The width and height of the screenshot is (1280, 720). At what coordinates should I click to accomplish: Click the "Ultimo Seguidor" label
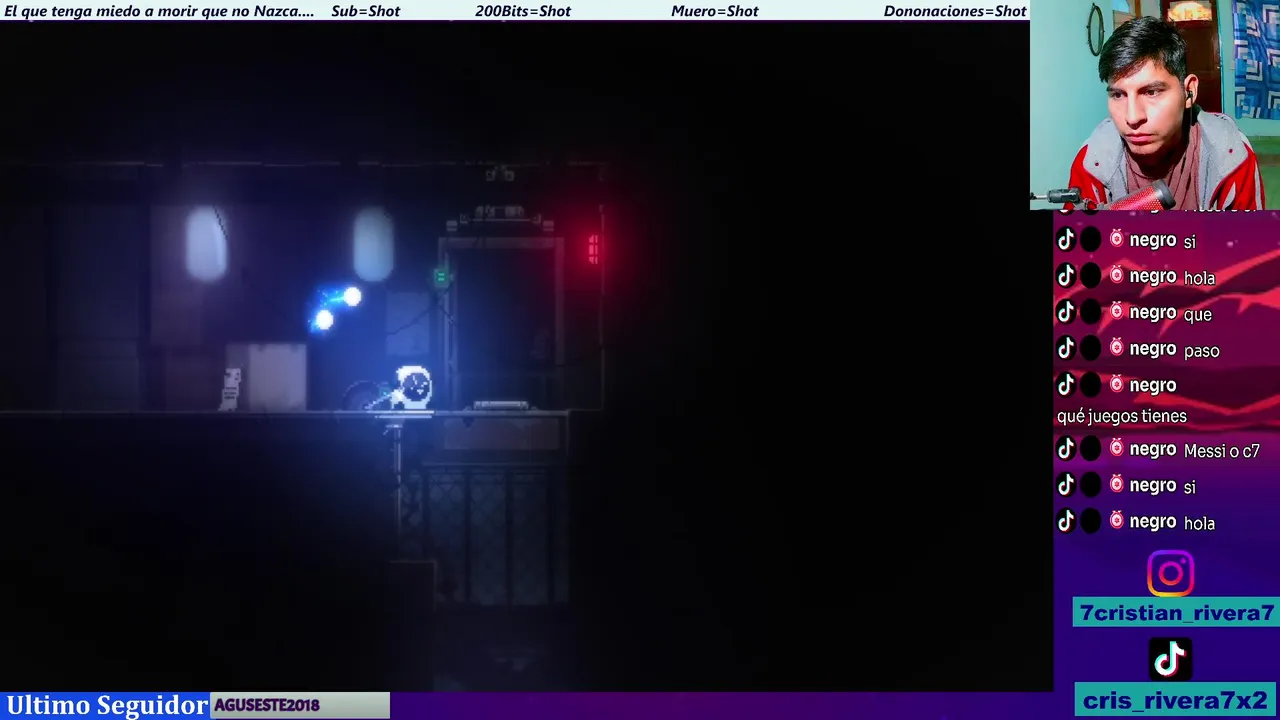(x=106, y=705)
